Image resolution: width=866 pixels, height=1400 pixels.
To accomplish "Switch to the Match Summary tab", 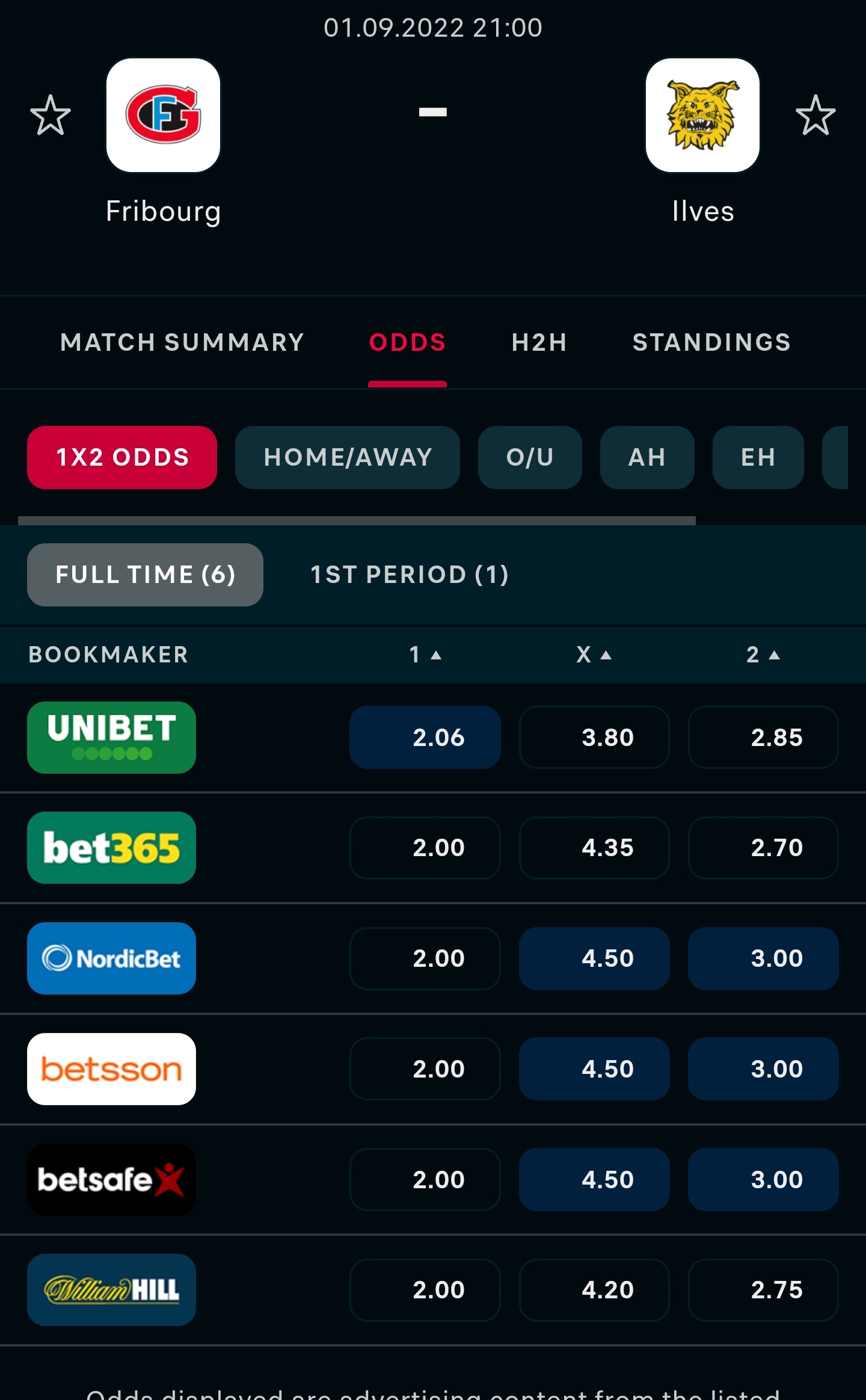I will click(x=182, y=342).
